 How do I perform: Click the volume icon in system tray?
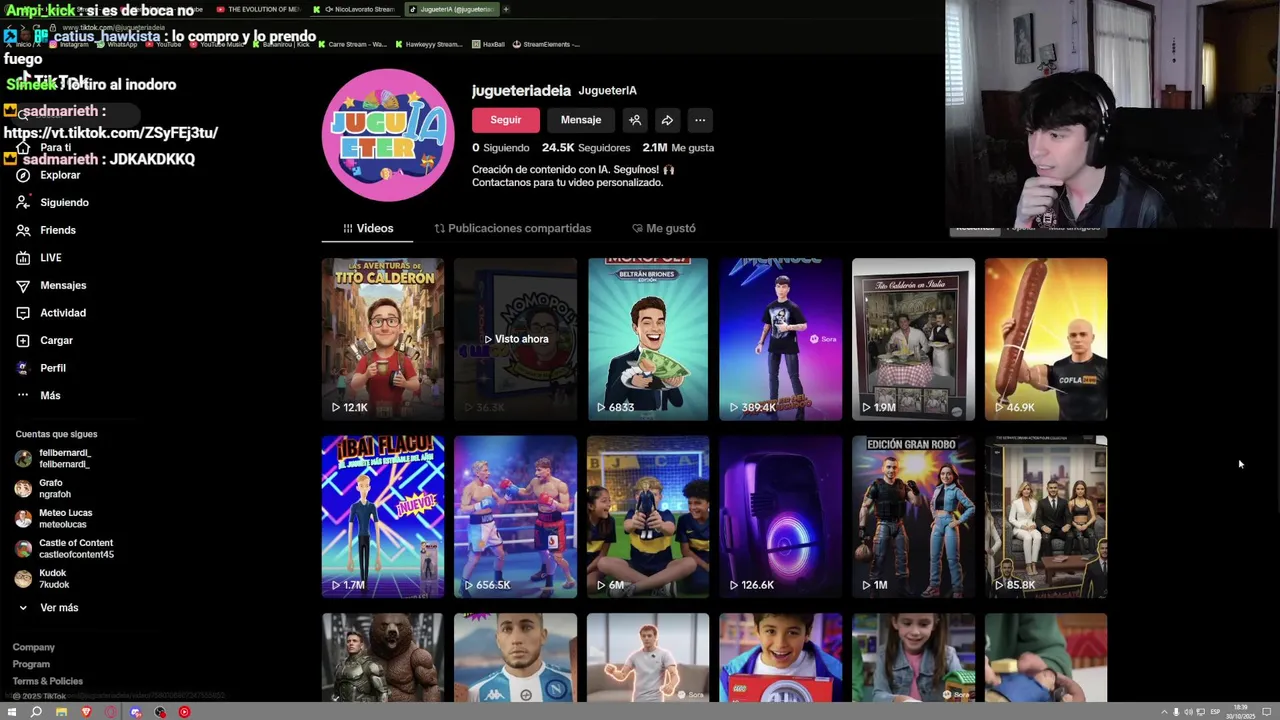point(1188,712)
